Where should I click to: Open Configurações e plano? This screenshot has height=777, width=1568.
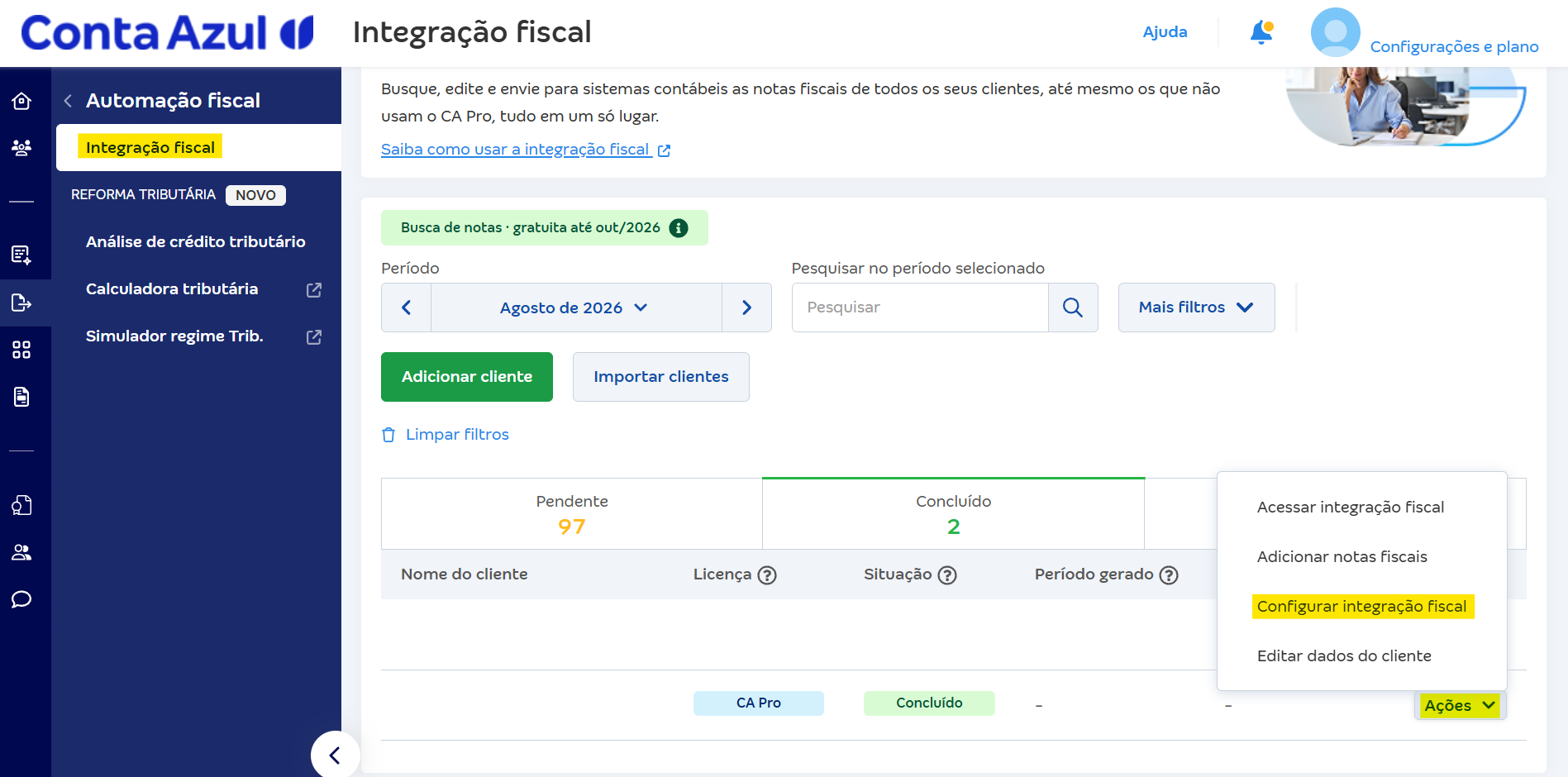[x=1454, y=47]
